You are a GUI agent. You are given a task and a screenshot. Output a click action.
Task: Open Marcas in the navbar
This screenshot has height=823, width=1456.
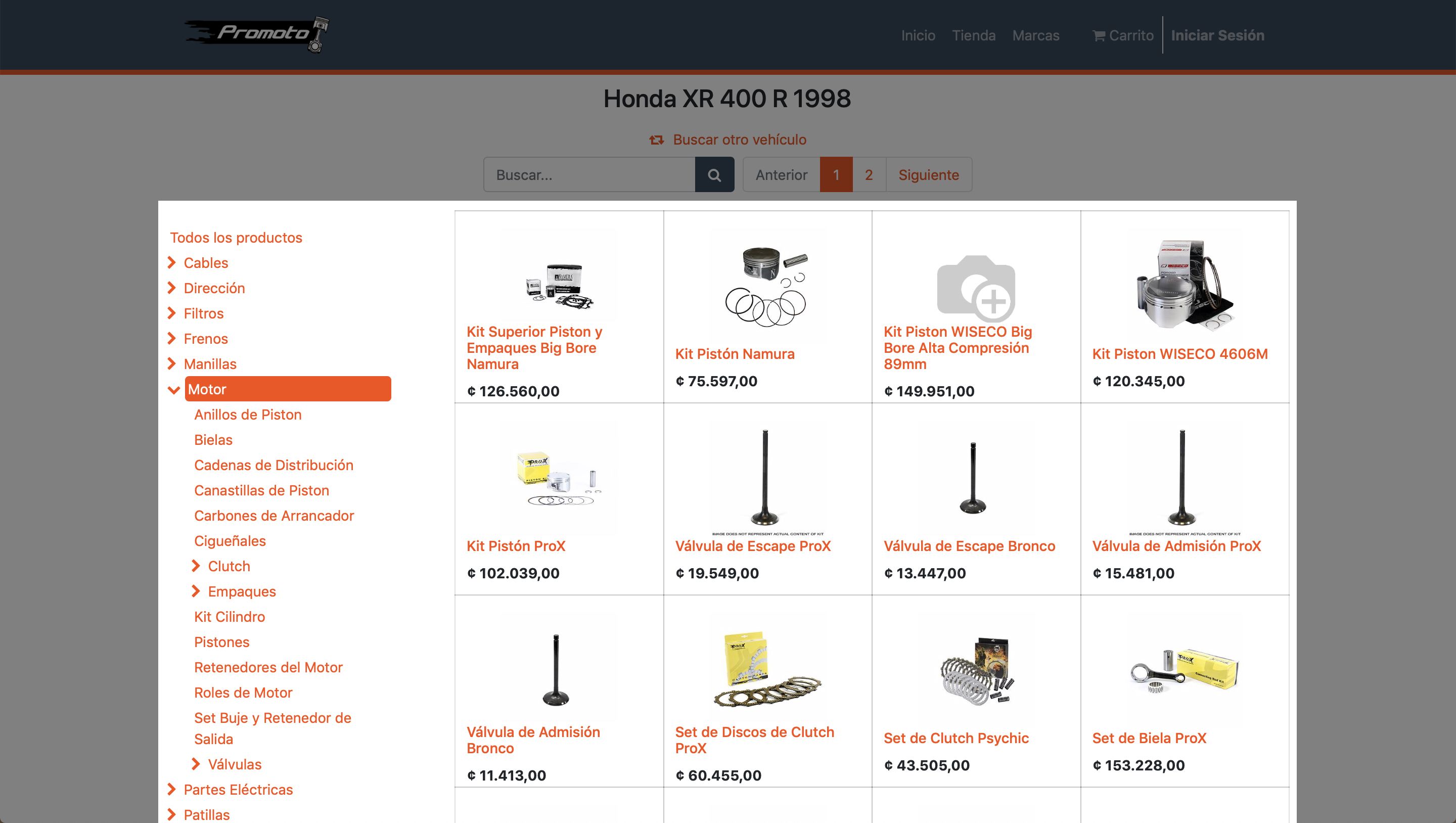pyautogui.click(x=1035, y=35)
